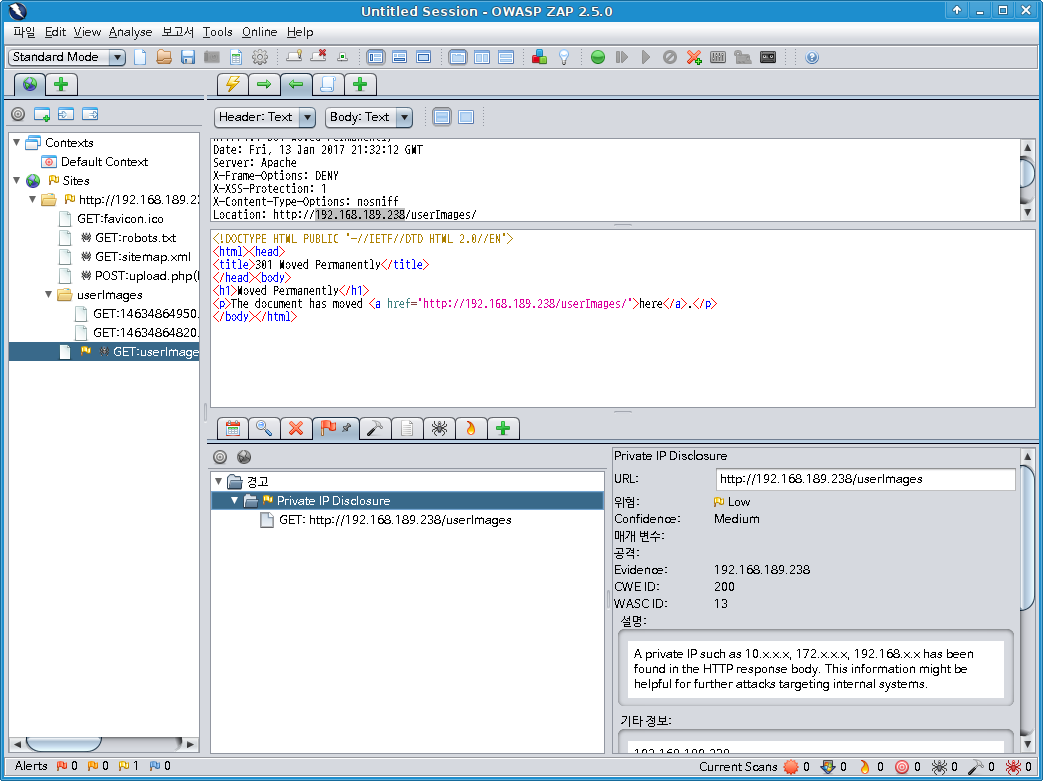Persist session using the floppy disk icon
This screenshot has height=781, width=1043.
tap(188, 57)
